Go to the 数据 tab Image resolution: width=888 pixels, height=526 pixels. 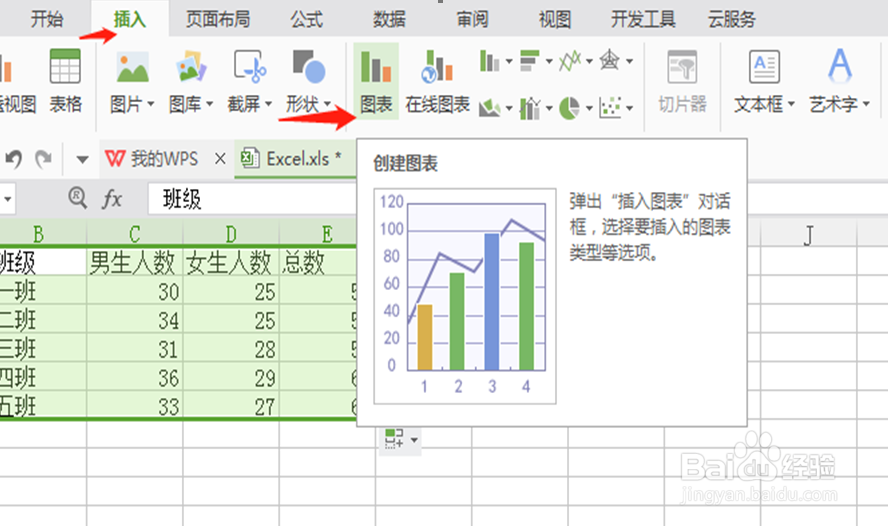tap(389, 19)
